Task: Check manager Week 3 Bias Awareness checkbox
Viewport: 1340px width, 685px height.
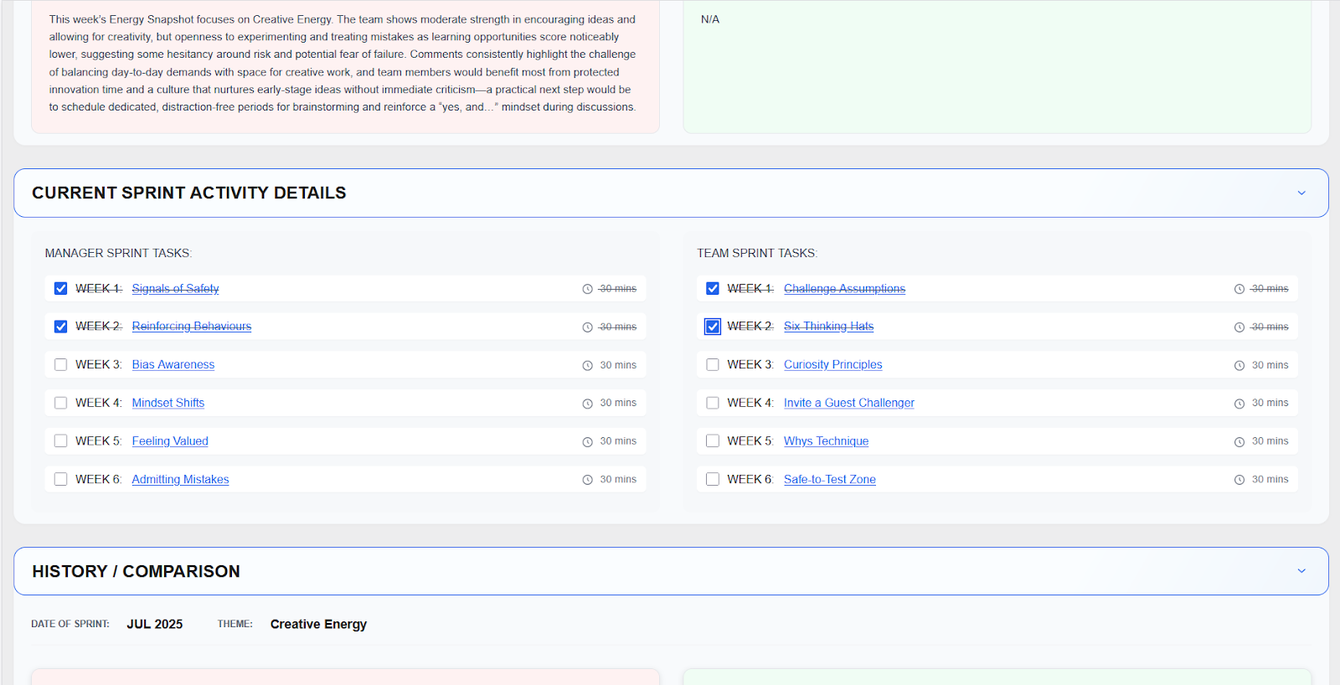Action: pos(61,365)
